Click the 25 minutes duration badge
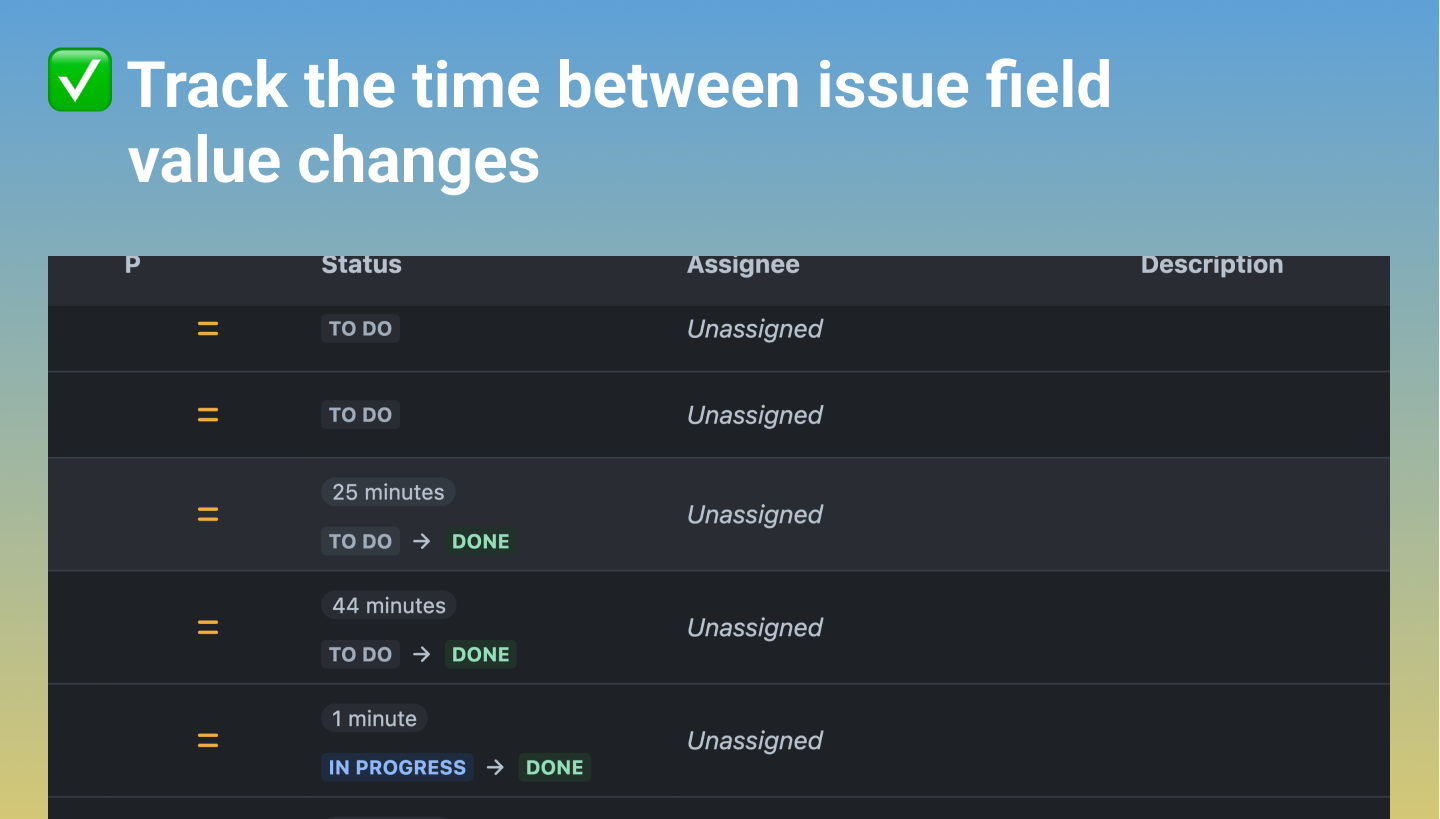The width and height of the screenshot is (1440, 819). coord(388,492)
